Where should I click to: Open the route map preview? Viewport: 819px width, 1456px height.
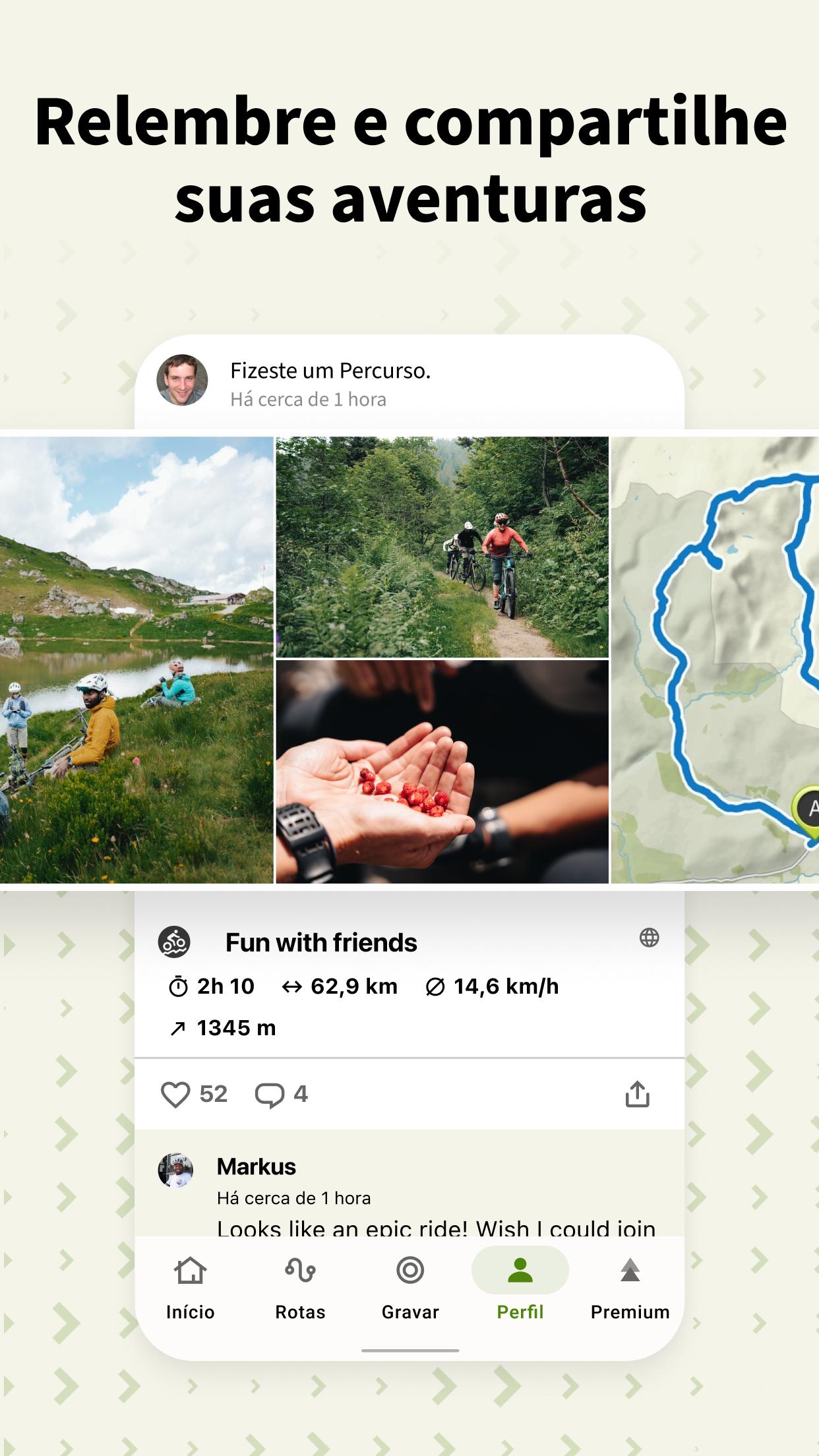[715, 660]
